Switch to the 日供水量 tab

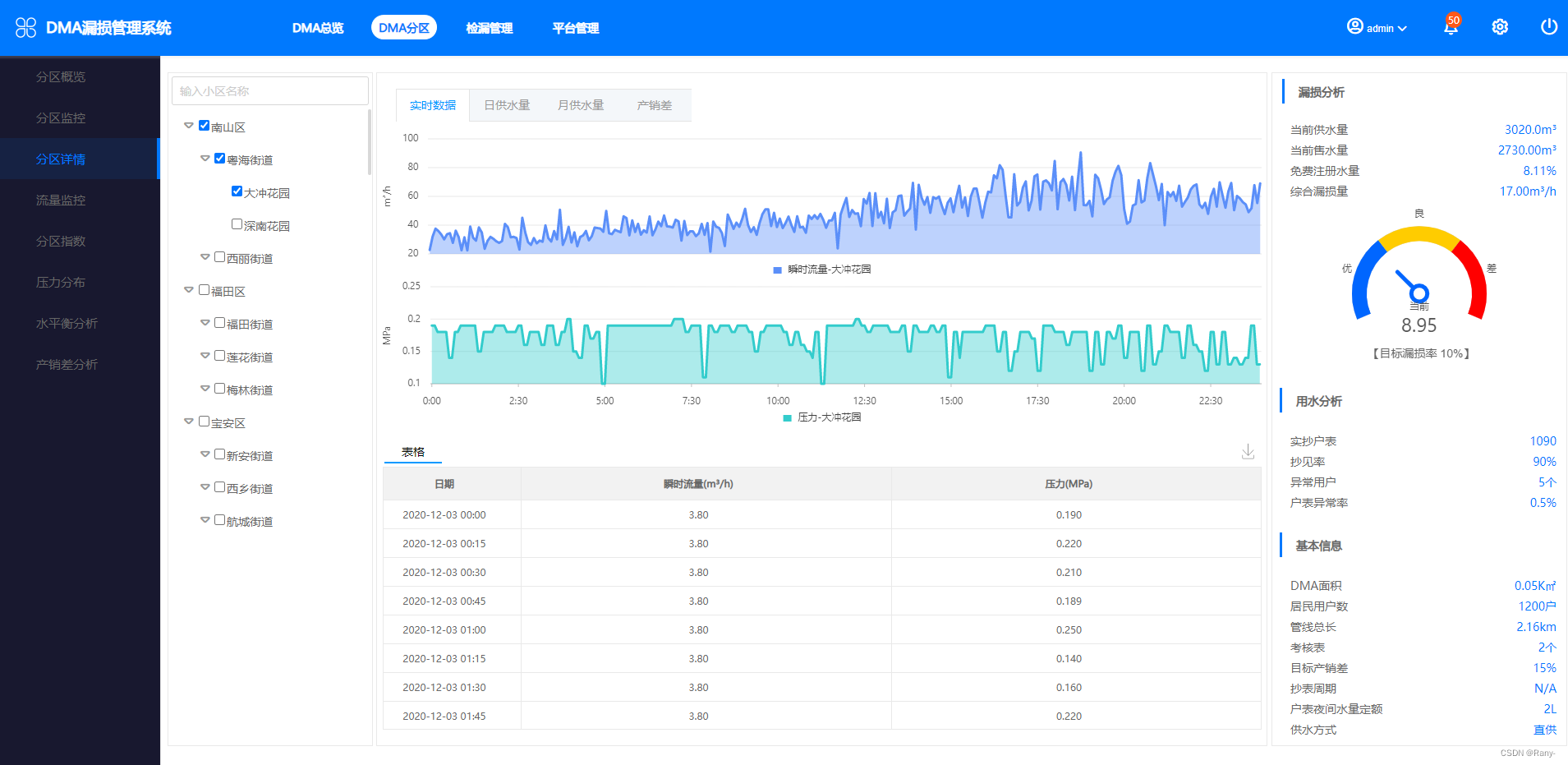point(507,105)
